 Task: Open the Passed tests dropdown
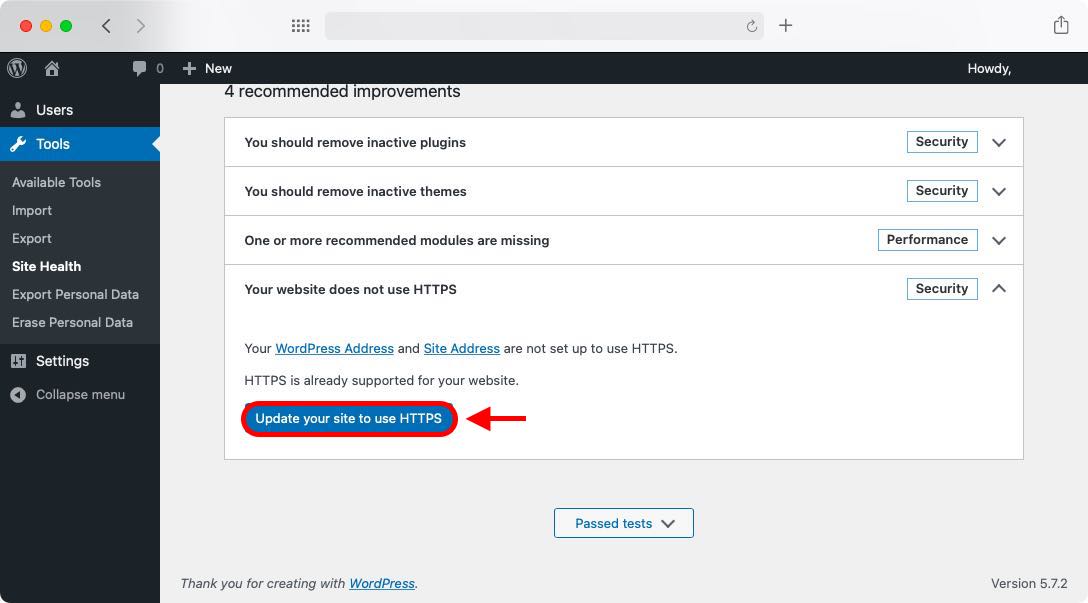pos(623,522)
